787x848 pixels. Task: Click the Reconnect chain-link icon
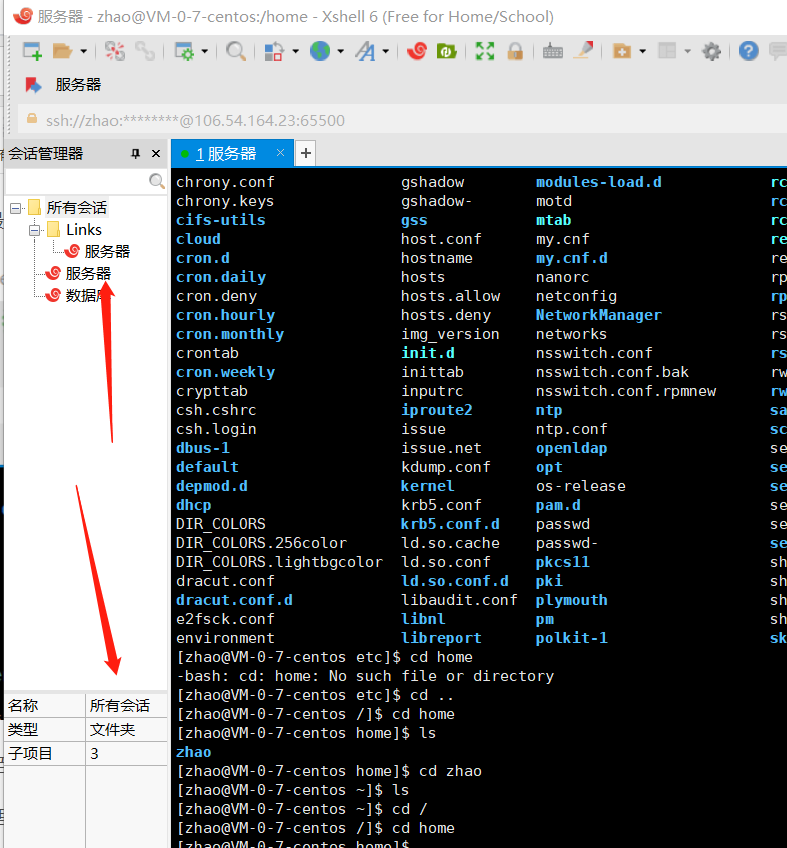(x=145, y=51)
